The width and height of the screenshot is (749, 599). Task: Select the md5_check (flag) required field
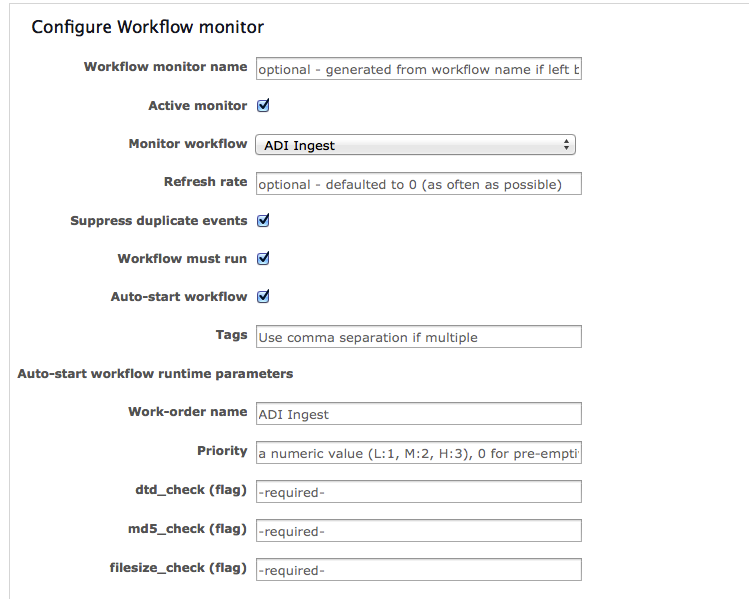[418, 531]
